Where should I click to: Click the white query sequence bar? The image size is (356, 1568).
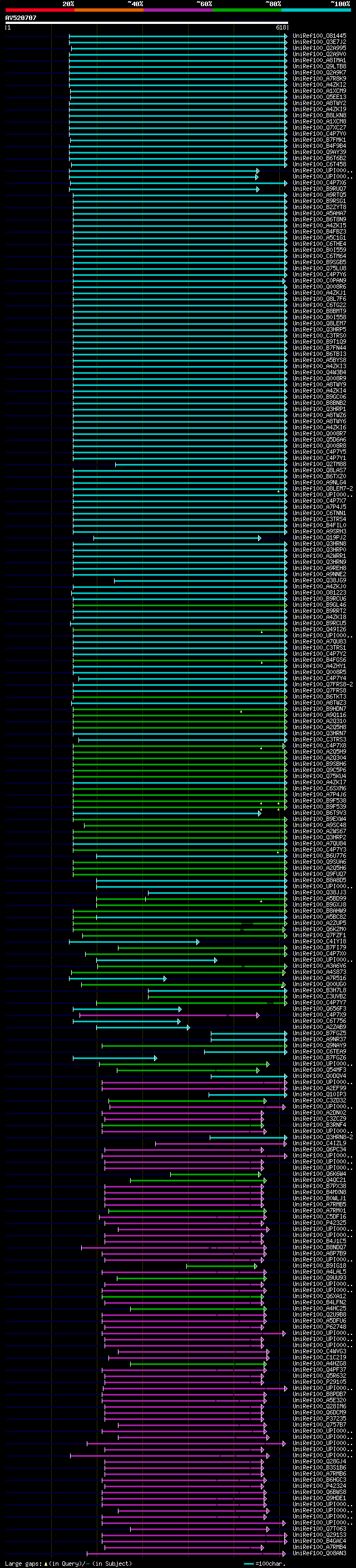click(147, 23)
